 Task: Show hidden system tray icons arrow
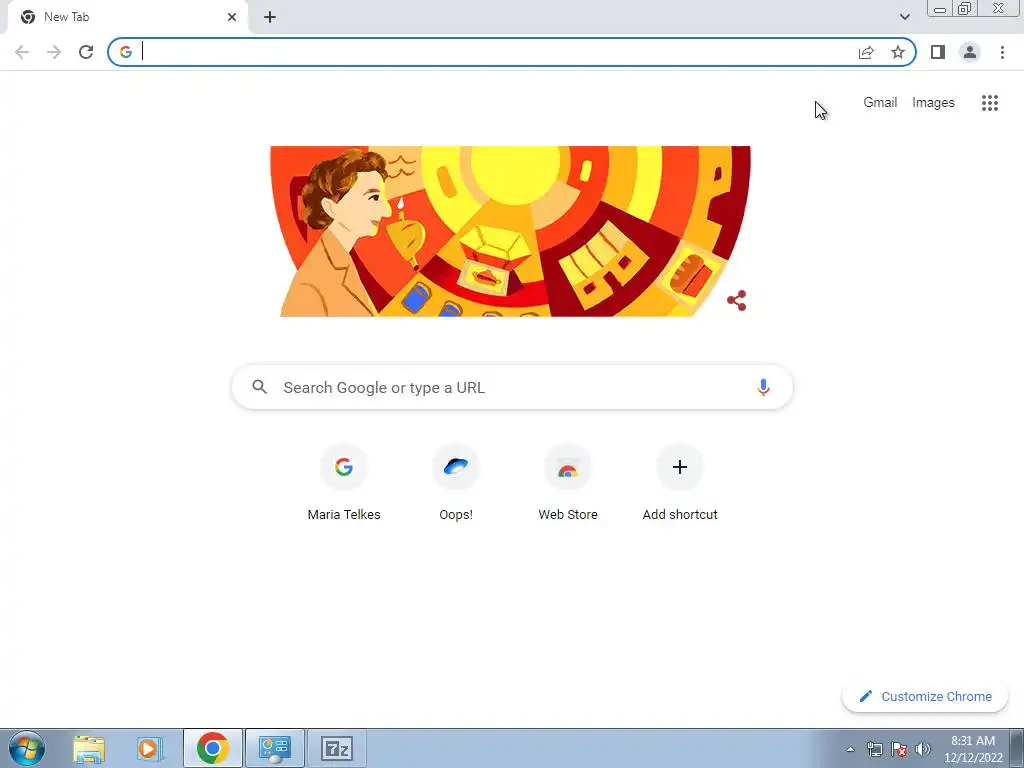pyautogui.click(x=850, y=749)
